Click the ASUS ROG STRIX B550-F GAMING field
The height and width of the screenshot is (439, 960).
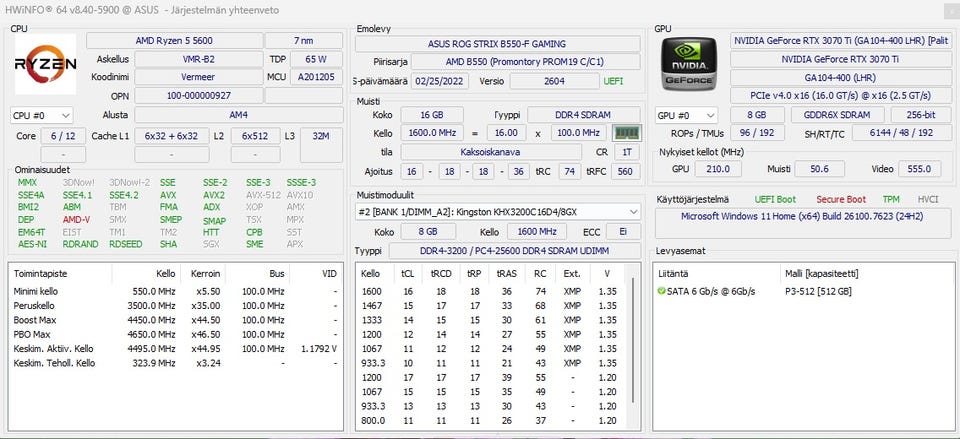[x=497, y=44]
